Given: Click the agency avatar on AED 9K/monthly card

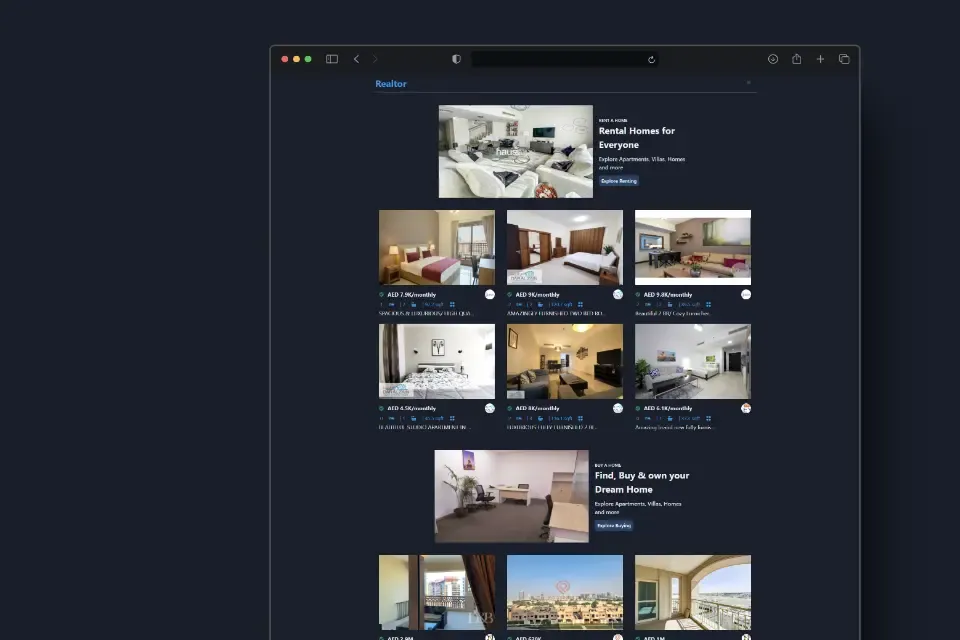Looking at the screenshot, I should (x=618, y=295).
